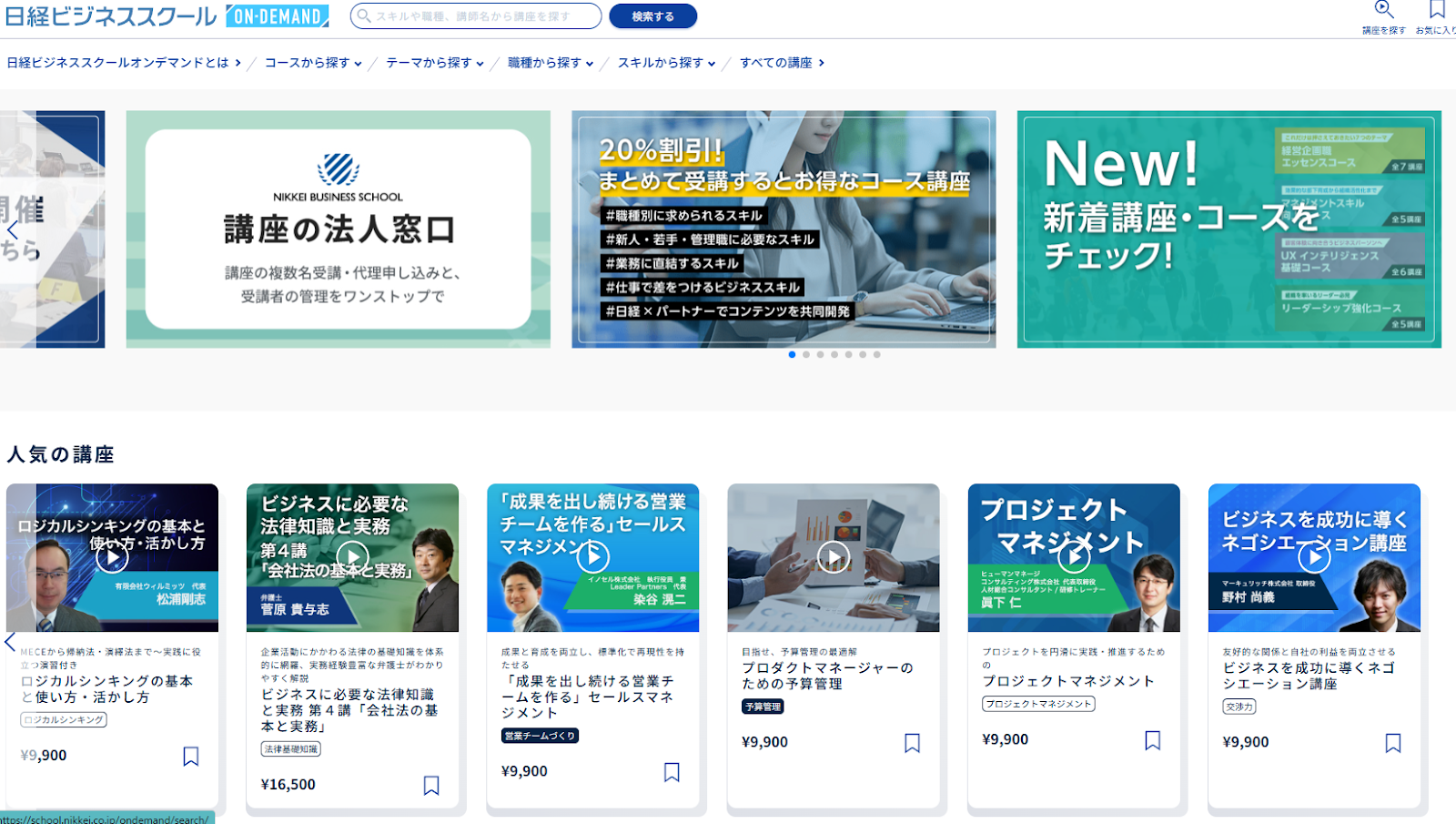Image resolution: width=1456 pixels, height=824 pixels.
Task: Play the セールスマネジメント course preview
Action: [594, 556]
